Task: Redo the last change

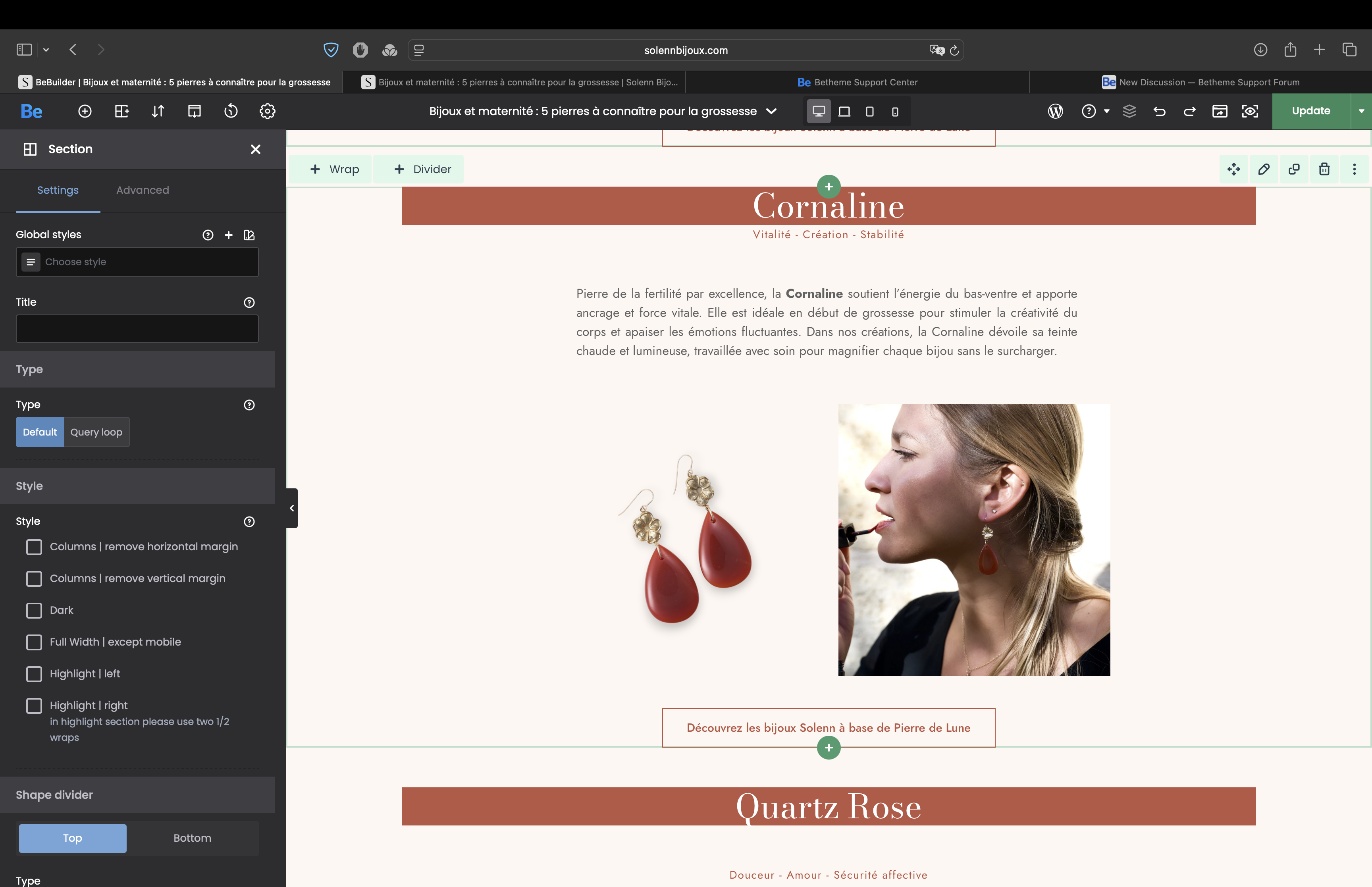Action: click(x=1189, y=111)
